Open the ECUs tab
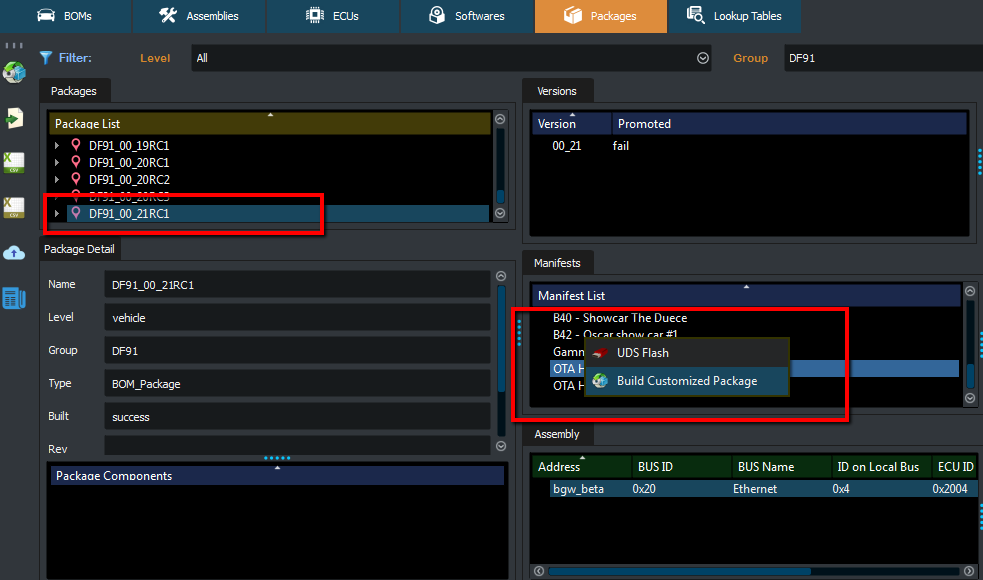The image size is (983, 580). pos(333,16)
